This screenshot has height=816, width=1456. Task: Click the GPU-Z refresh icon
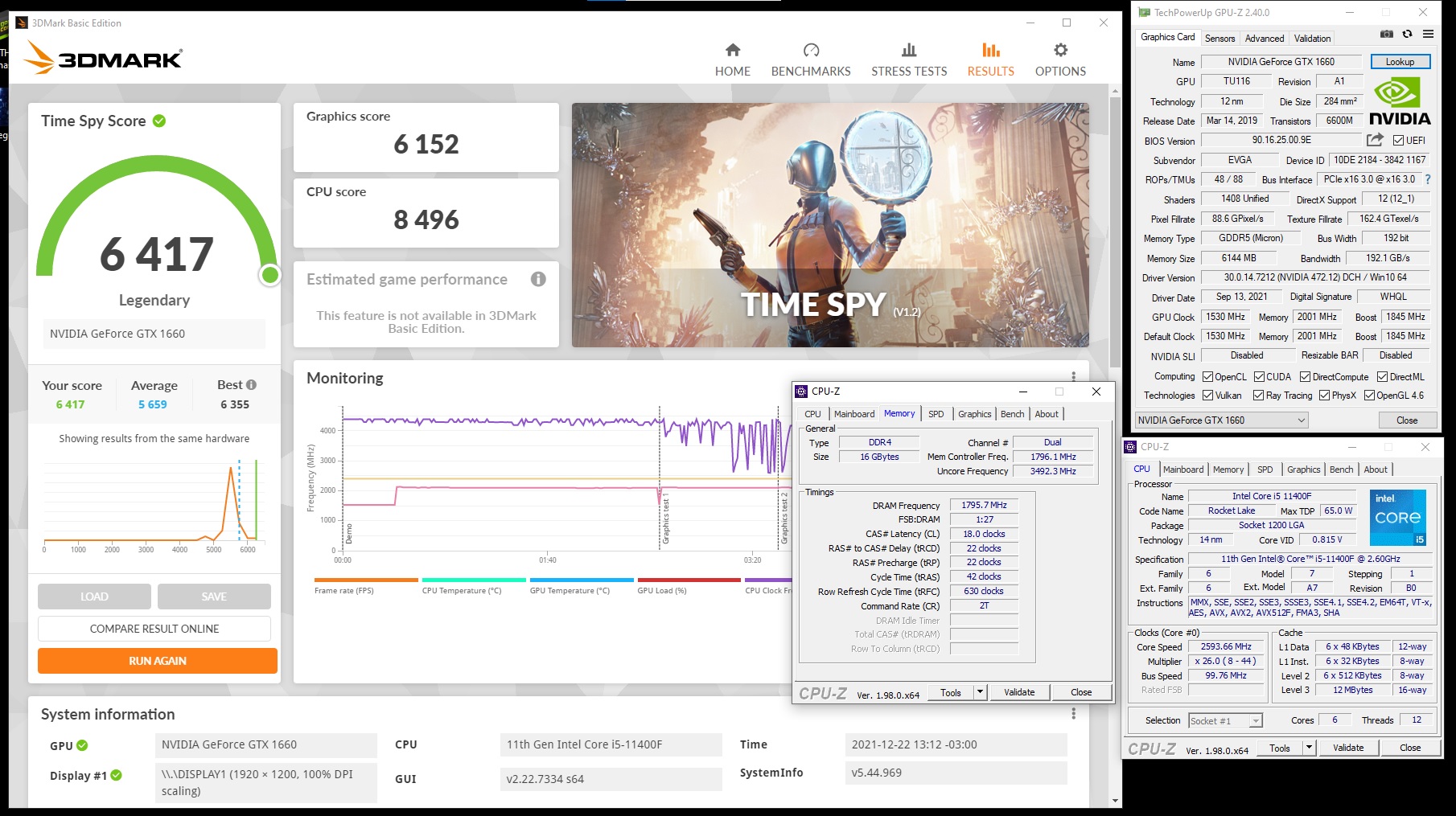[x=1407, y=34]
